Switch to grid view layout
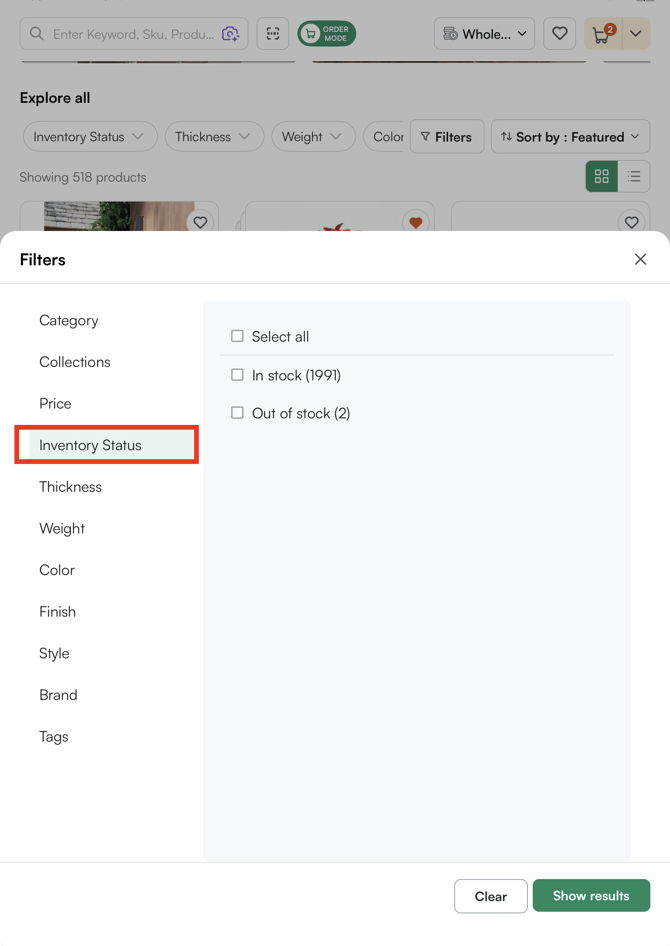 601,176
